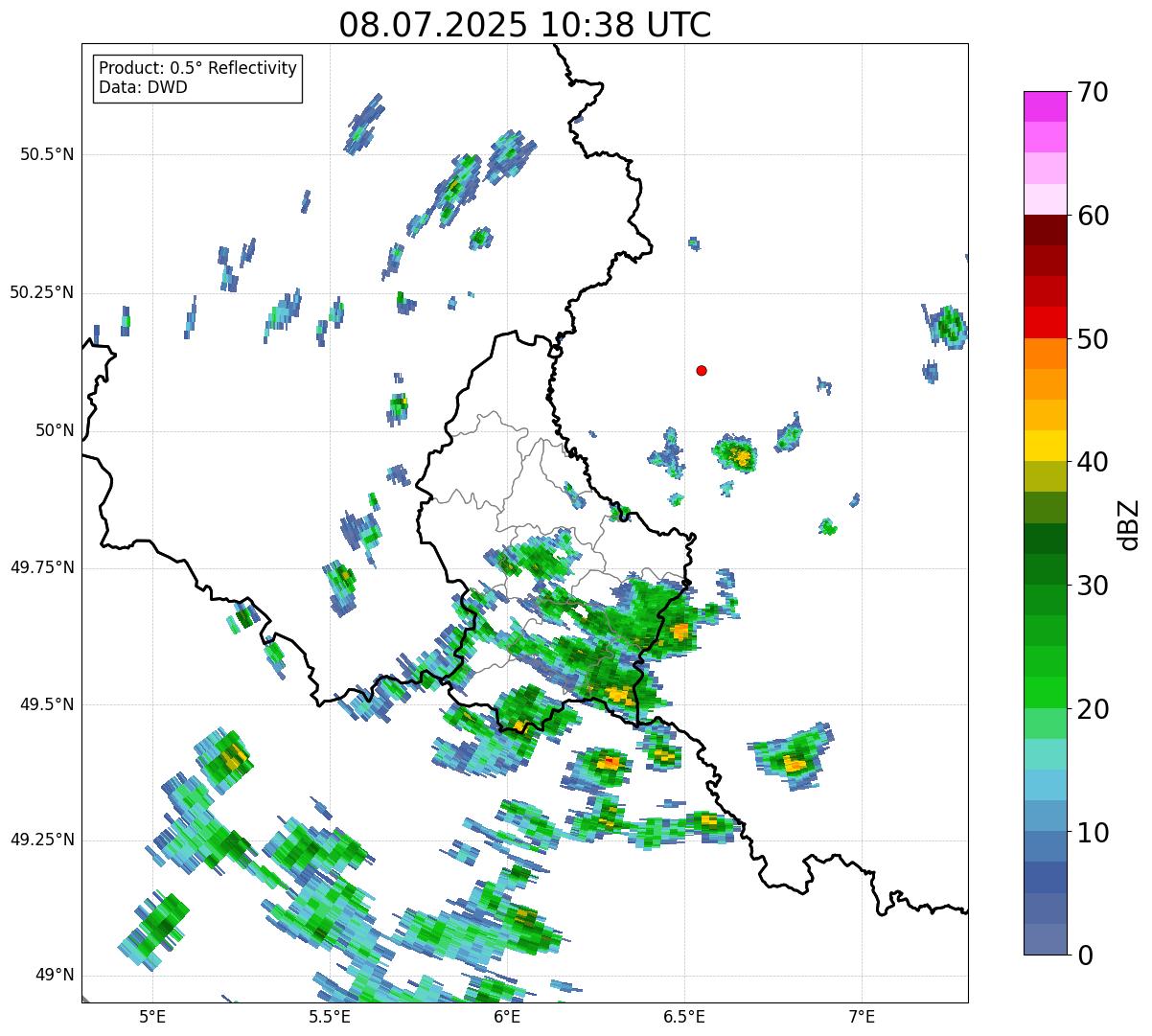Click colorbar tick label 30
The height and width of the screenshot is (1036, 1152).
click(x=1092, y=586)
